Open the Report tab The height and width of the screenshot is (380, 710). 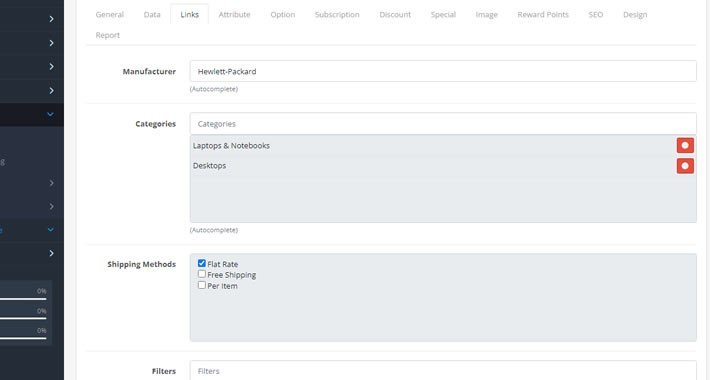108,35
